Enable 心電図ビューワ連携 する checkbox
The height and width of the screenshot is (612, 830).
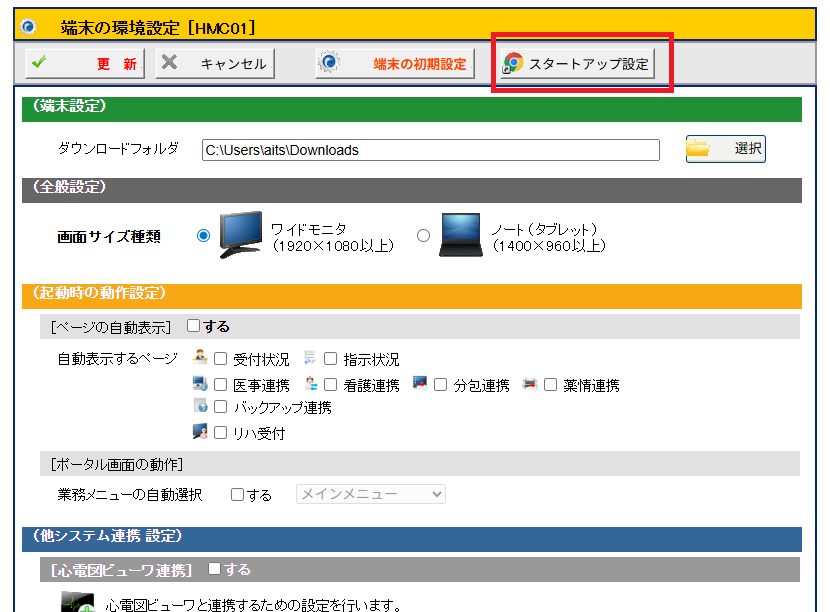[214, 569]
